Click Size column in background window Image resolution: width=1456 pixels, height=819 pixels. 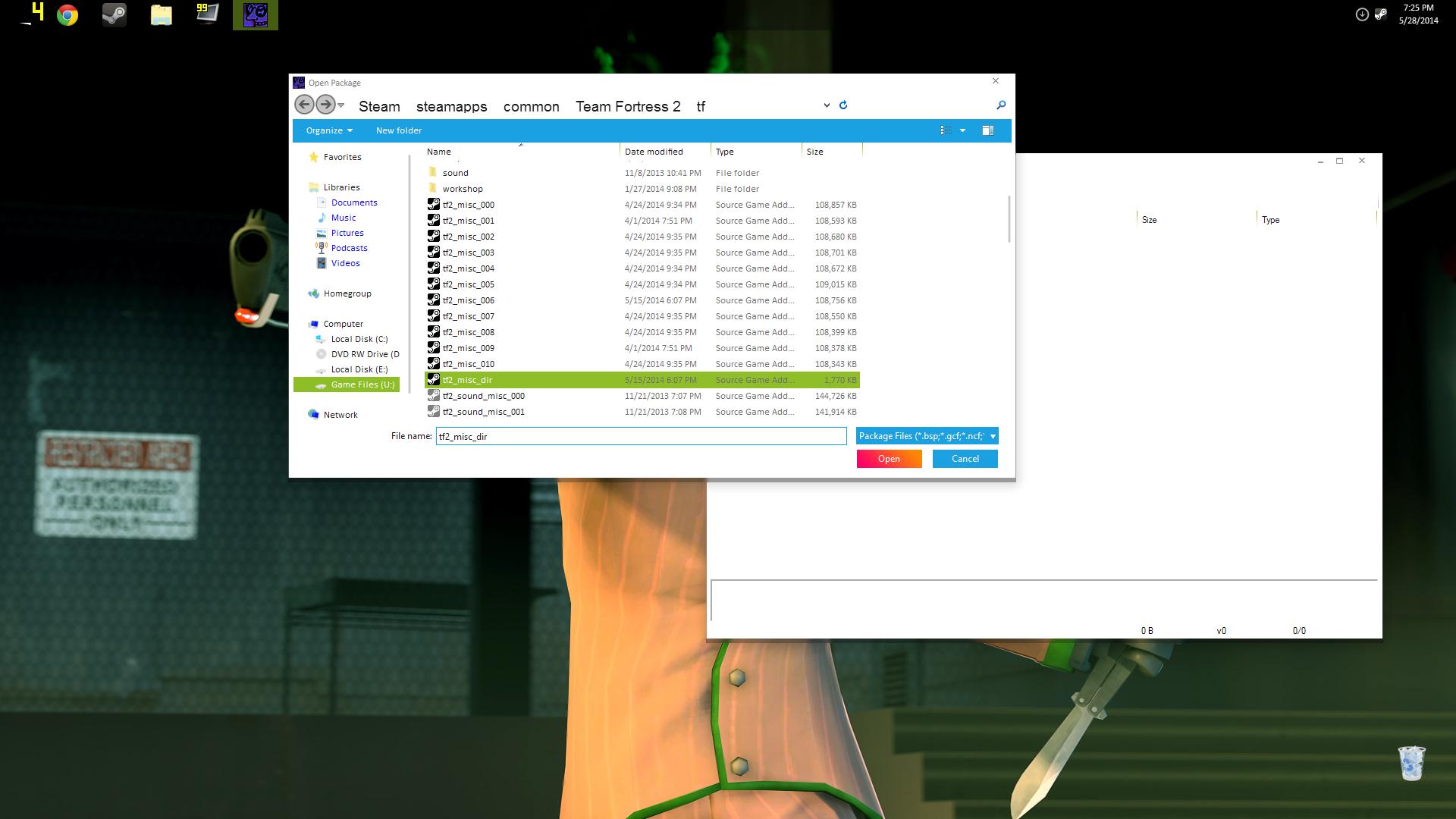(x=1150, y=220)
